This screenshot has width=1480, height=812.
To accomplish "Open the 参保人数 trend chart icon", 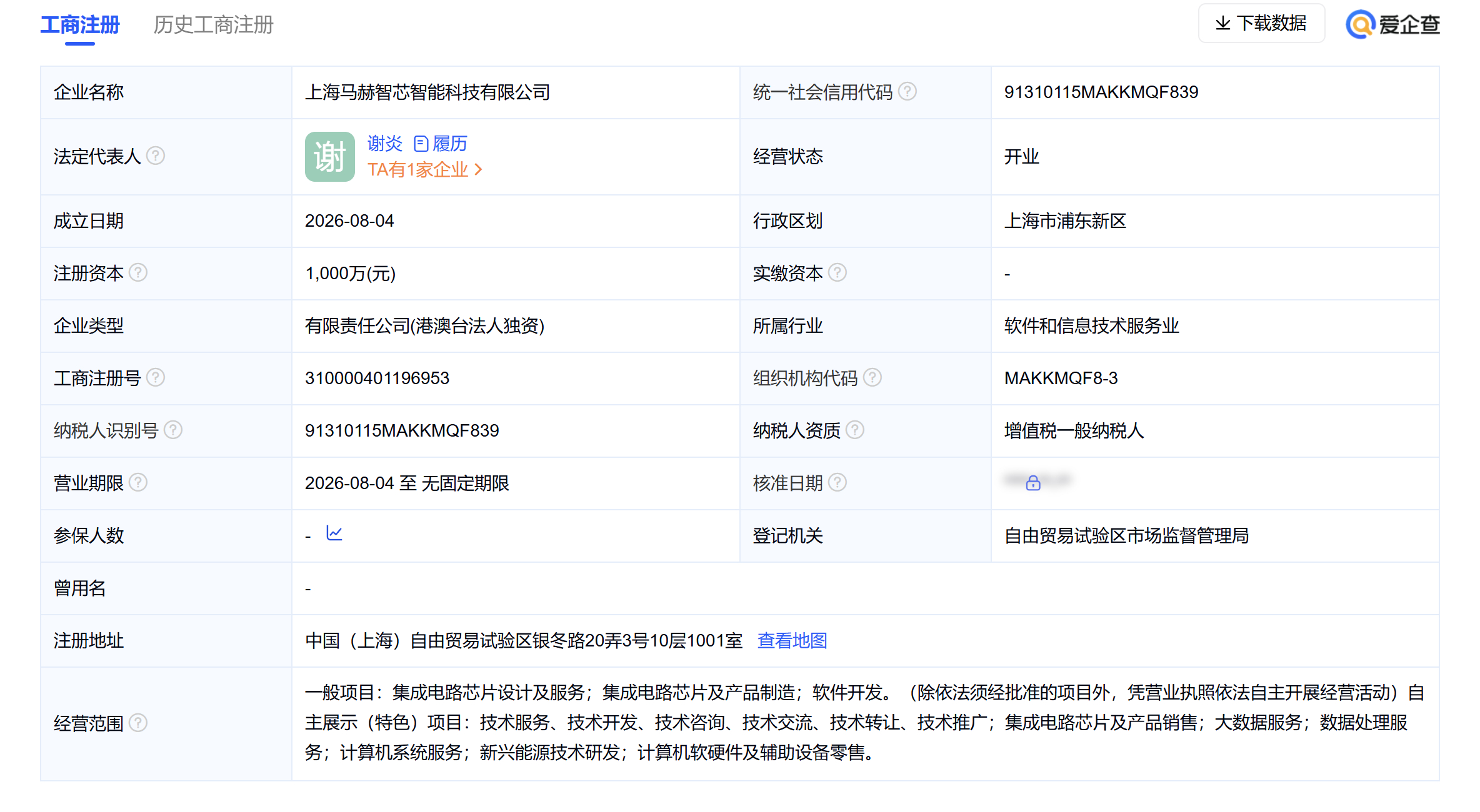I will pyautogui.click(x=334, y=533).
